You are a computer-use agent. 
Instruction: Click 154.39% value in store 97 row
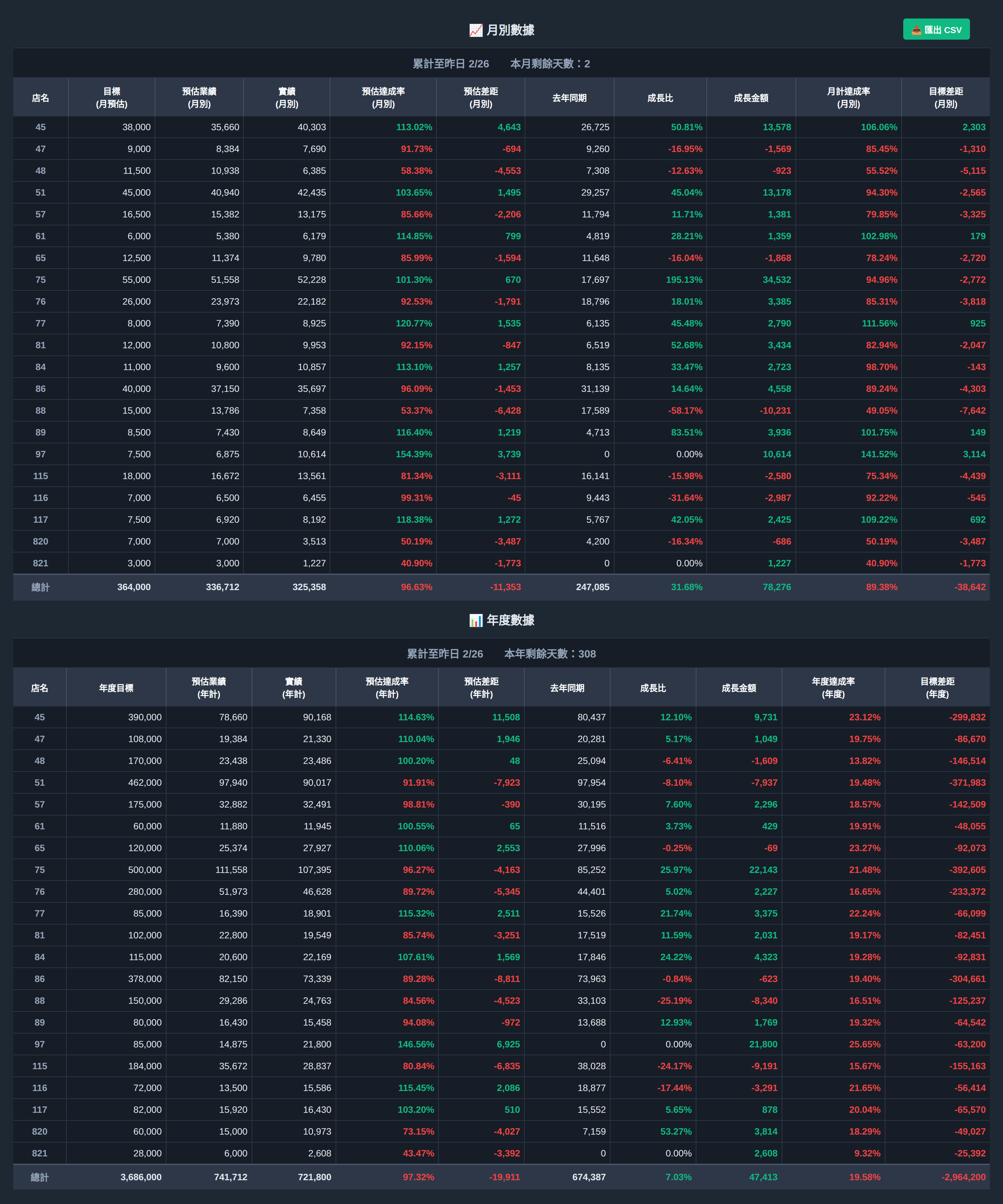tap(414, 454)
